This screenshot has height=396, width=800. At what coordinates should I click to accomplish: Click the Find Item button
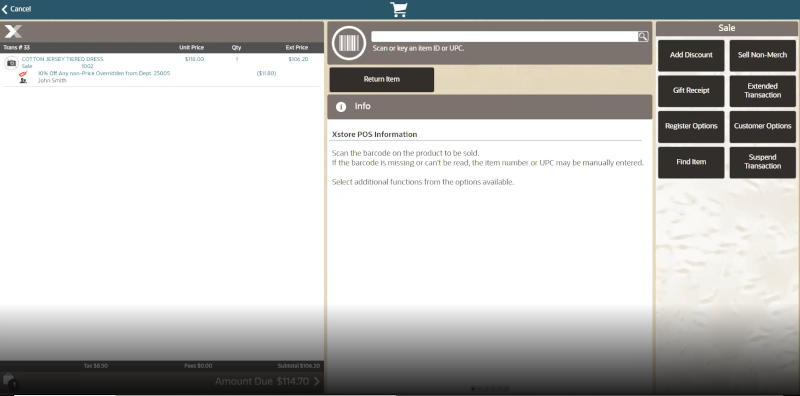pyautogui.click(x=691, y=162)
